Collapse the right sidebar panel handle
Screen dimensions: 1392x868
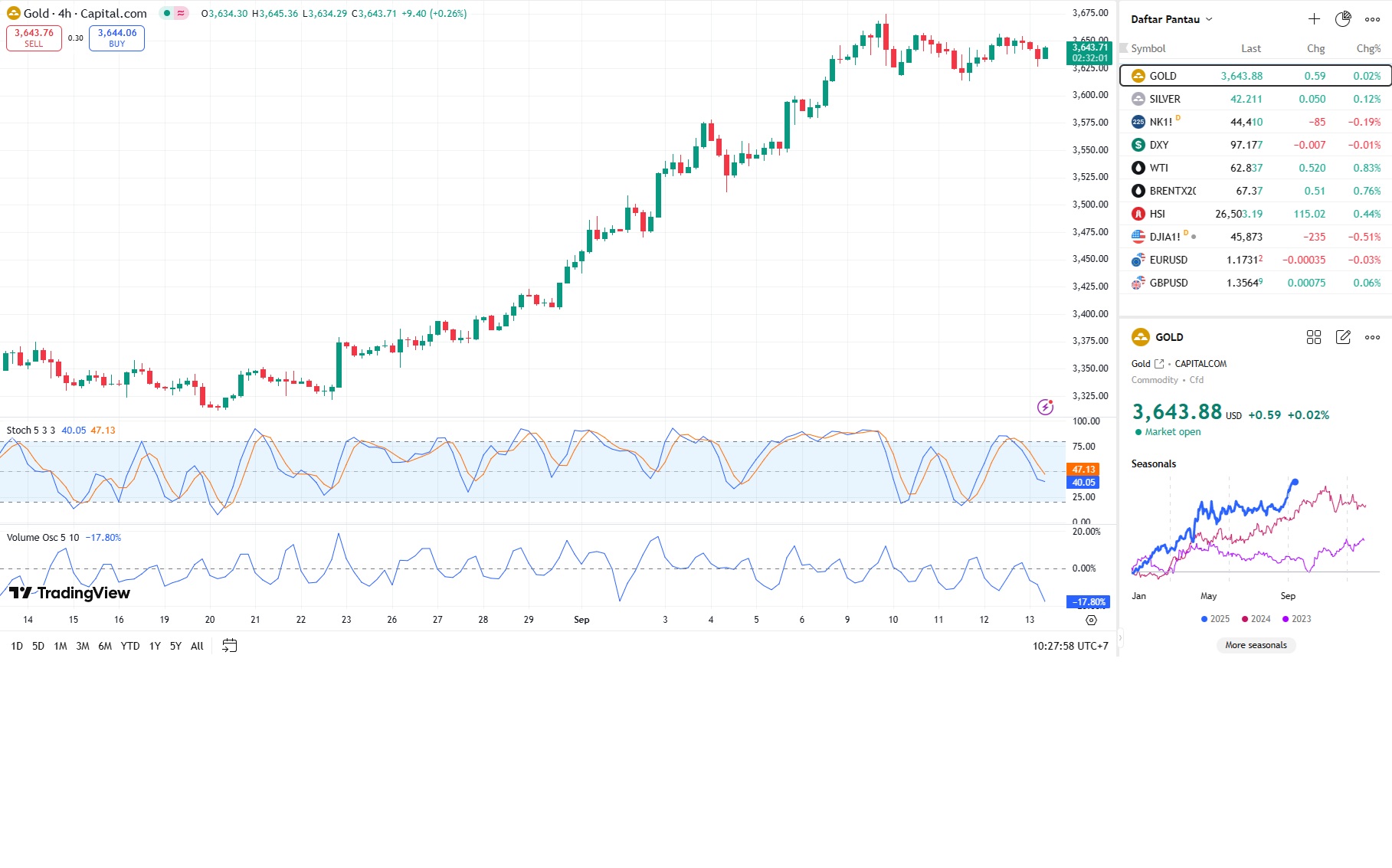pyautogui.click(x=1120, y=637)
